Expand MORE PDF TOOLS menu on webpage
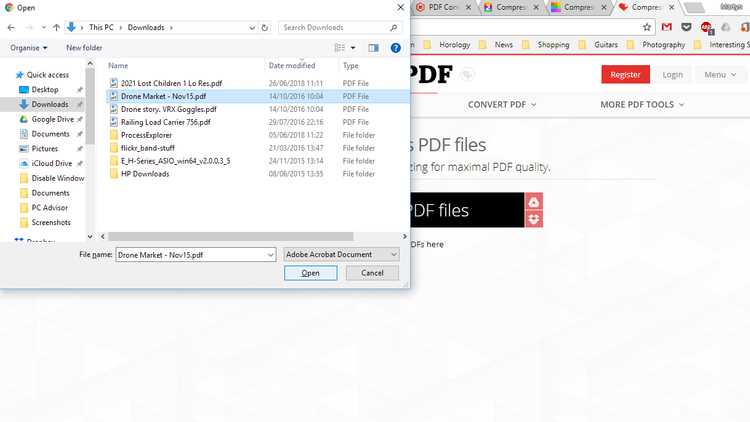This screenshot has width=750, height=422. (x=642, y=104)
